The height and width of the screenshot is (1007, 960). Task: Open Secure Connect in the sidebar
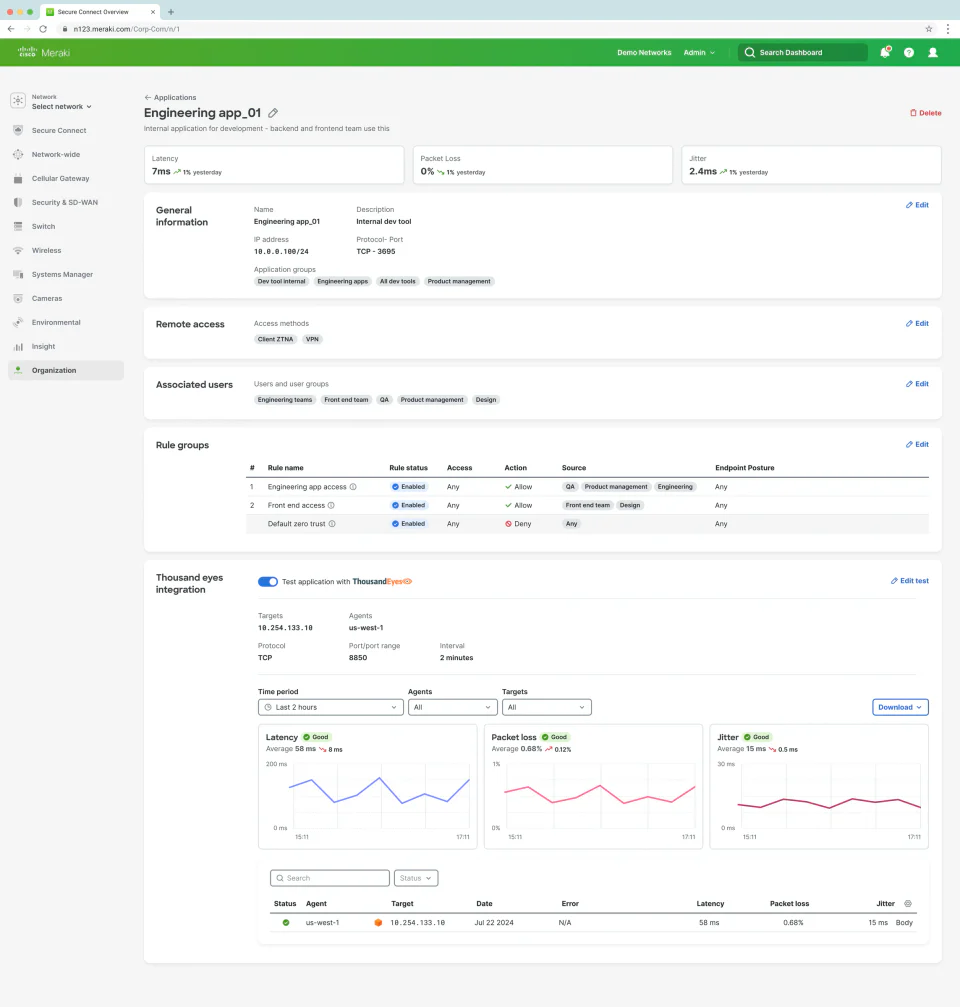59,130
